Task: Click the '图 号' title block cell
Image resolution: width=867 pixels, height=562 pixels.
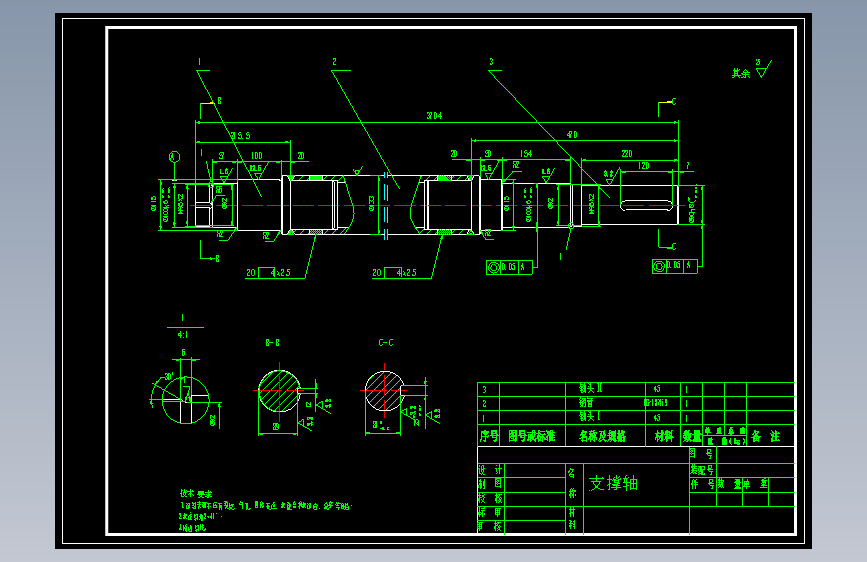Action: tap(702, 454)
